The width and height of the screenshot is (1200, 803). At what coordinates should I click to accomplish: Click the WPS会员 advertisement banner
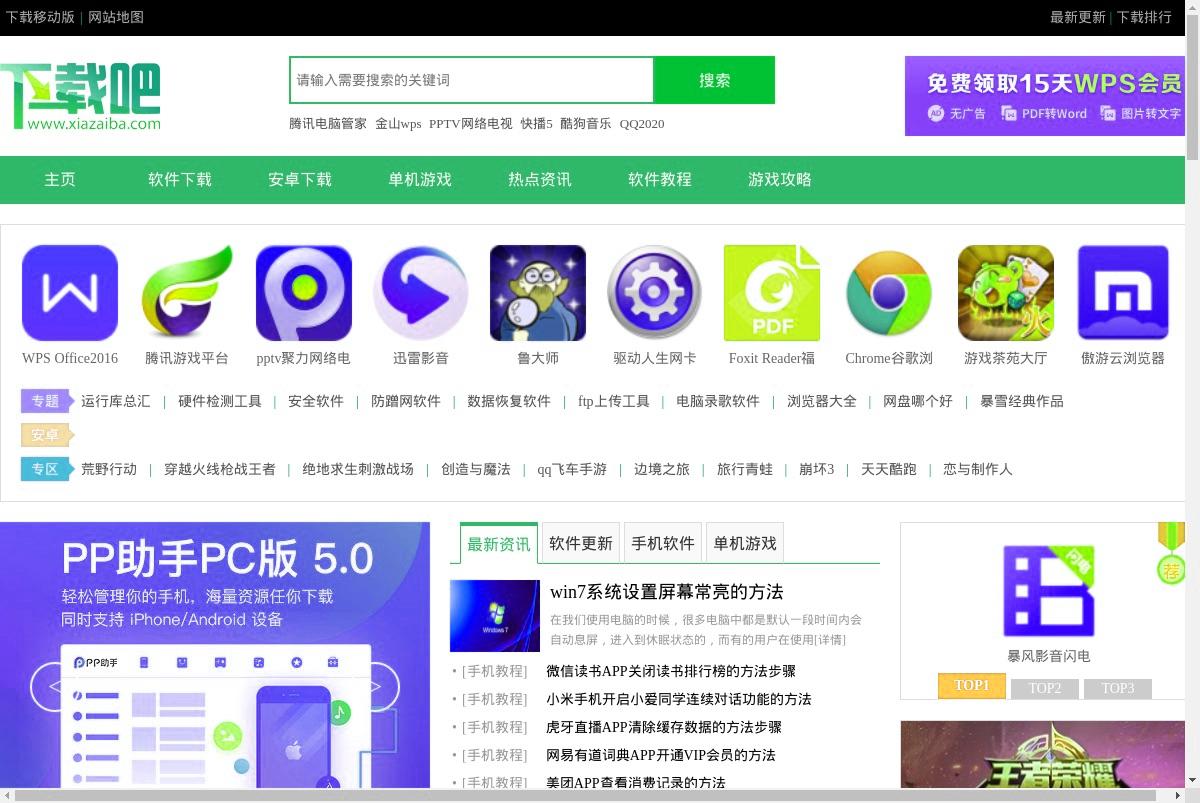(x=1045, y=96)
